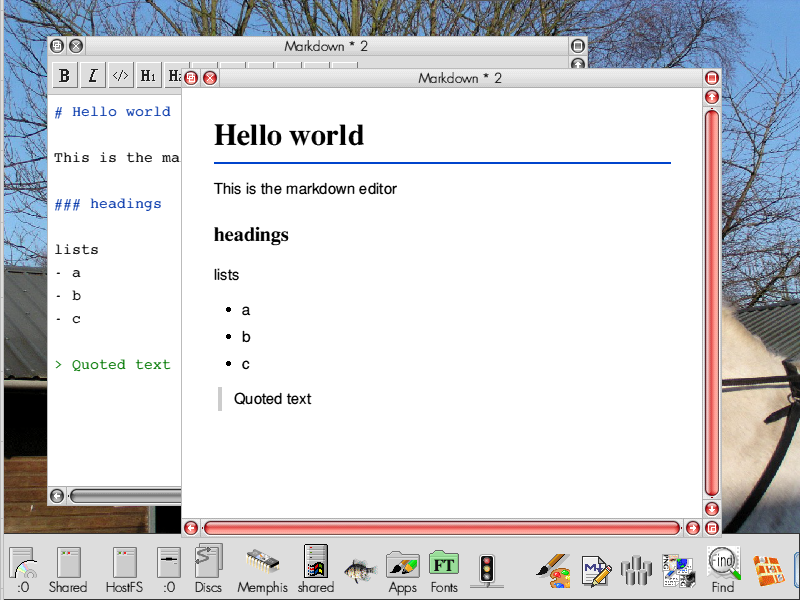Viewport: 800px width, 600px height.
Task: Click the Discs icon on the icon bar
Action: coord(208,569)
